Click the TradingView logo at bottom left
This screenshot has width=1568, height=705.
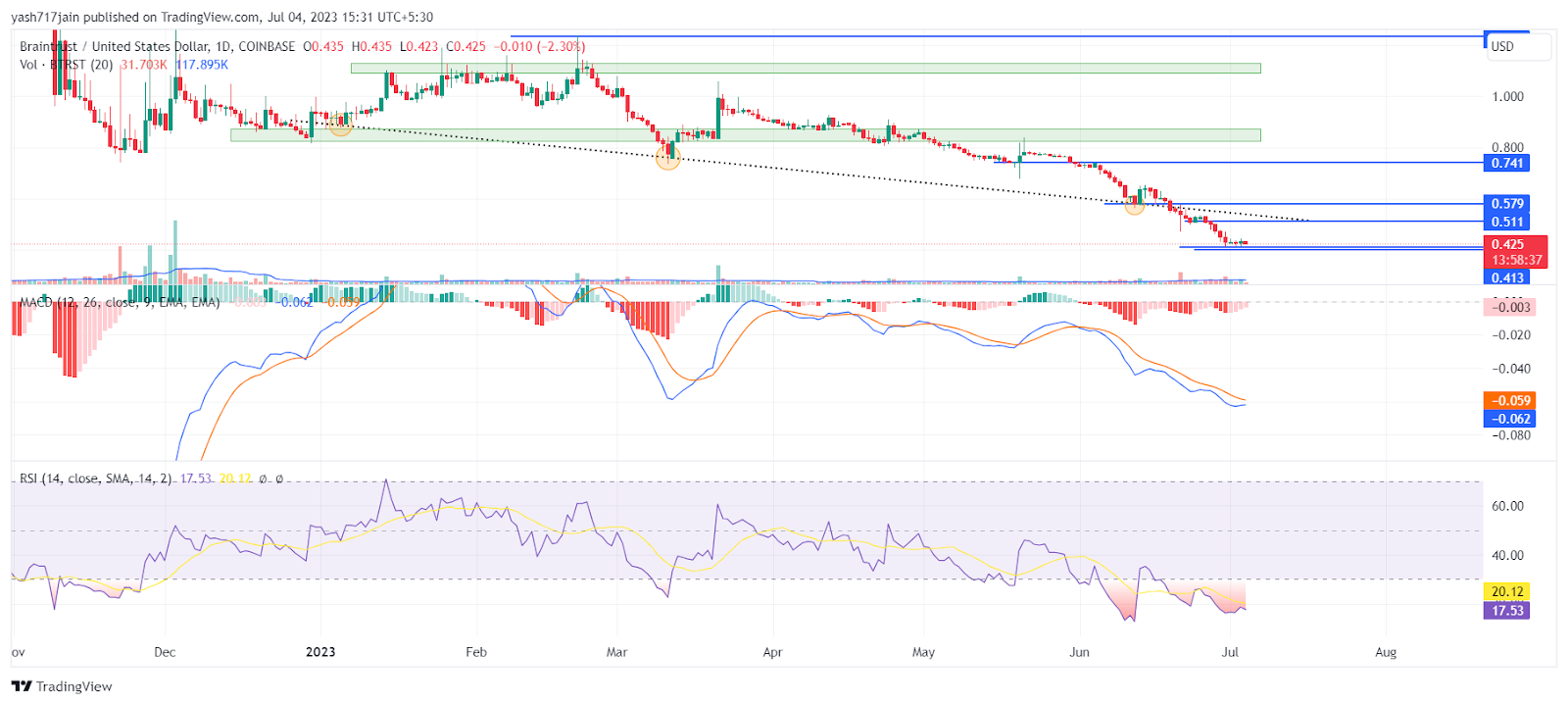[x=62, y=686]
